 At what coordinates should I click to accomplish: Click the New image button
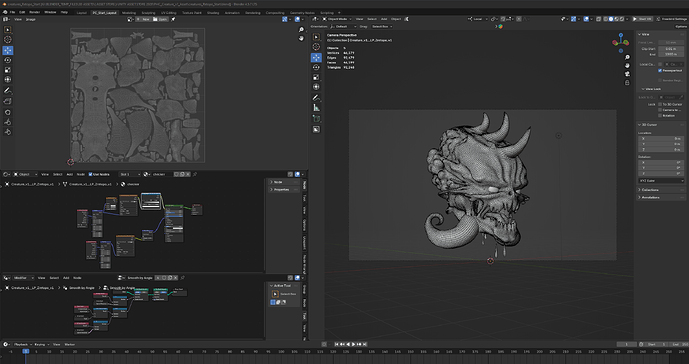coord(144,19)
